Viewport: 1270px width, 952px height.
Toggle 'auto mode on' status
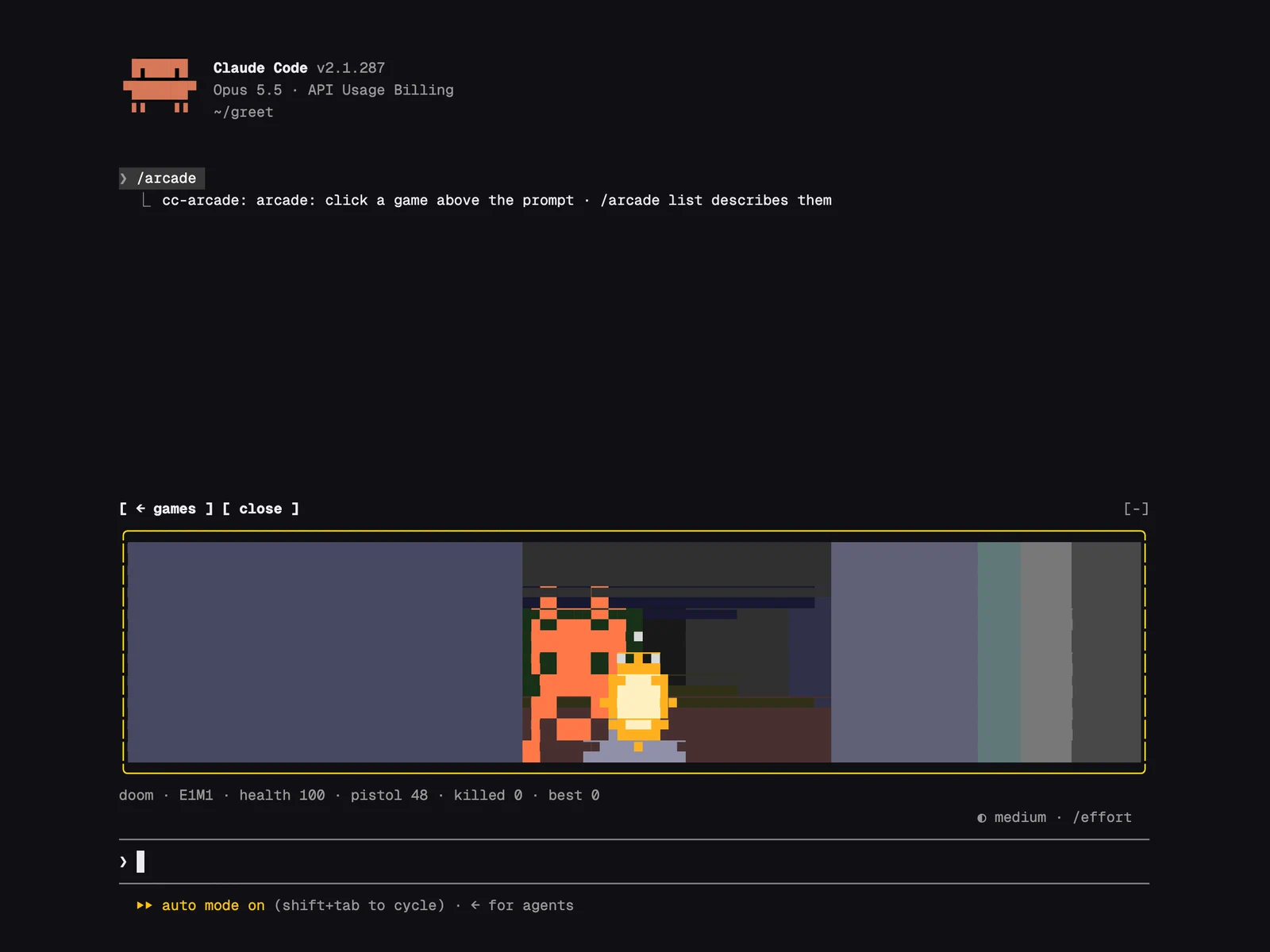click(214, 905)
